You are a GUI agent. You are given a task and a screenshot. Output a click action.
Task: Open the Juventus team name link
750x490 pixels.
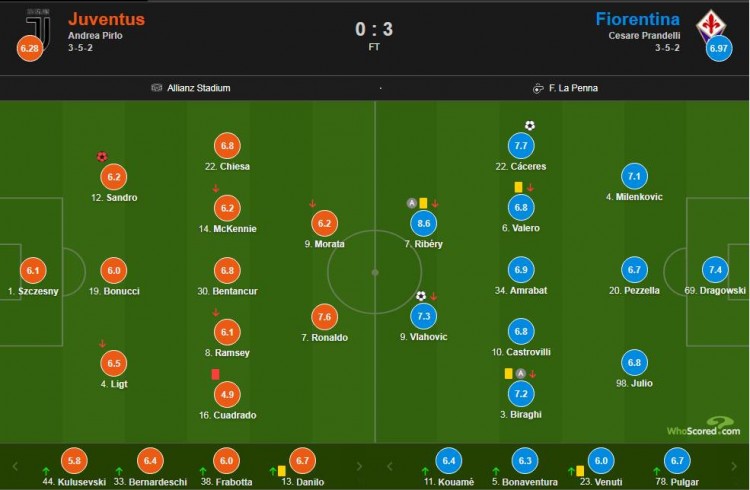[x=106, y=19]
